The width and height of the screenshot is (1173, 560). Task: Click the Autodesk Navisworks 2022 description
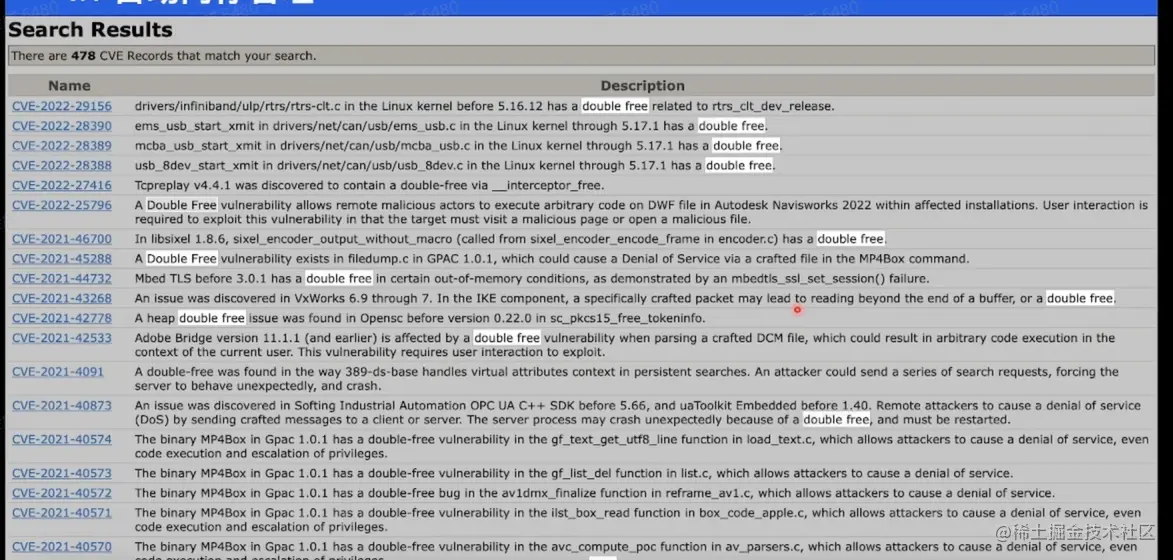coord(641,212)
